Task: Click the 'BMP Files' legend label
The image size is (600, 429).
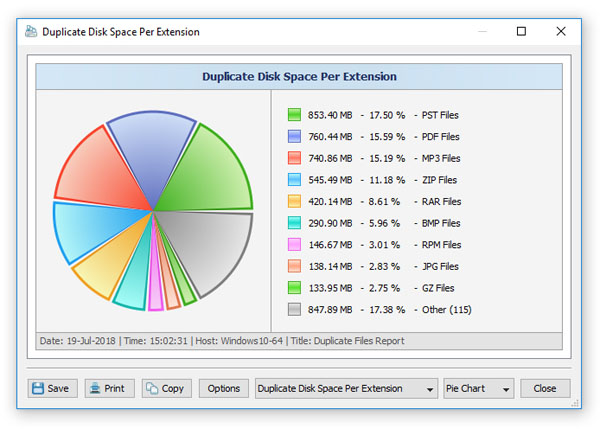Action: [x=441, y=223]
